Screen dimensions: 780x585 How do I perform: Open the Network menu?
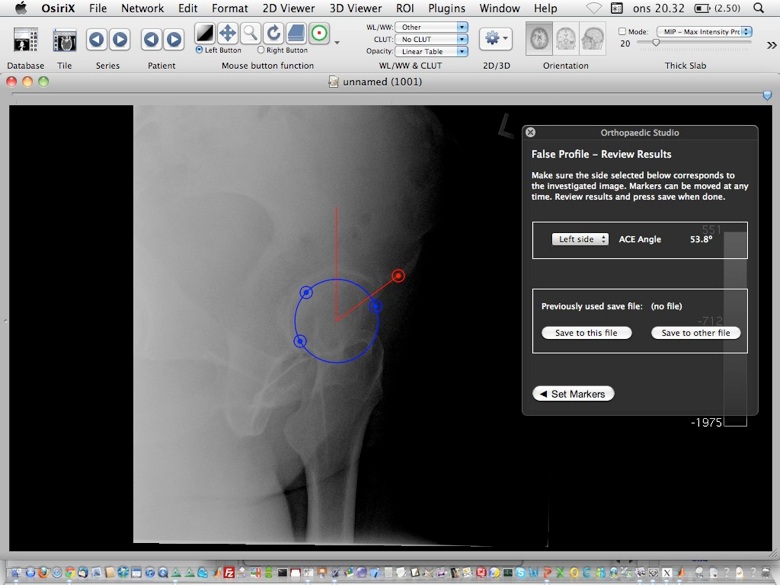[x=142, y=8]
